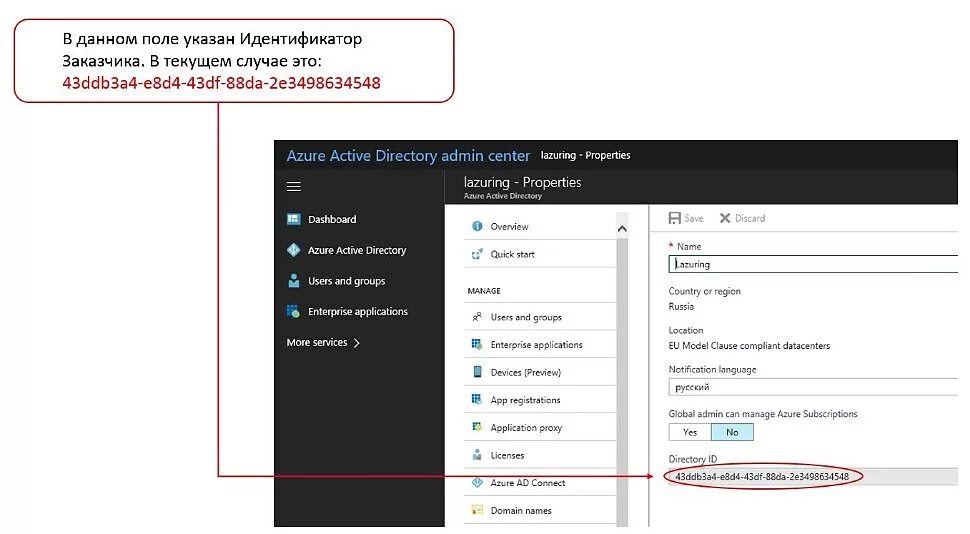Viewport: 970px width, 534px height.
Task: Click the Users and groups manage icon
Action: pyautogui.click(x=477, y=317)
